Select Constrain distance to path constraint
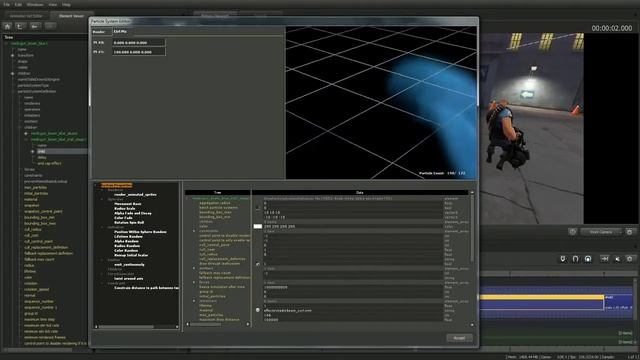Viewport: 640px width, 360px height. [146, 288]
